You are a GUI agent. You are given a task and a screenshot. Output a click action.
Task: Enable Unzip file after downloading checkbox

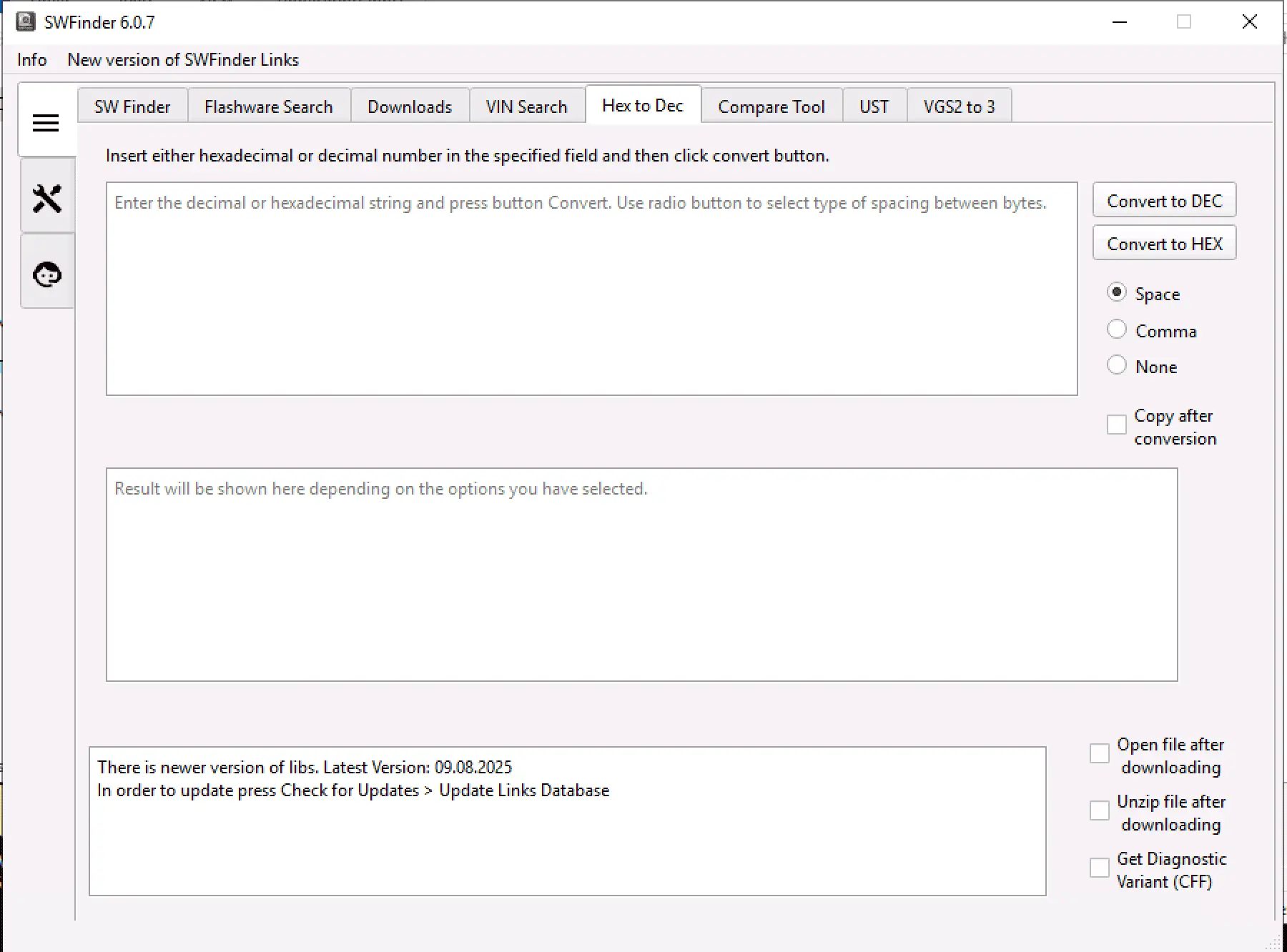coord(1100,810)
